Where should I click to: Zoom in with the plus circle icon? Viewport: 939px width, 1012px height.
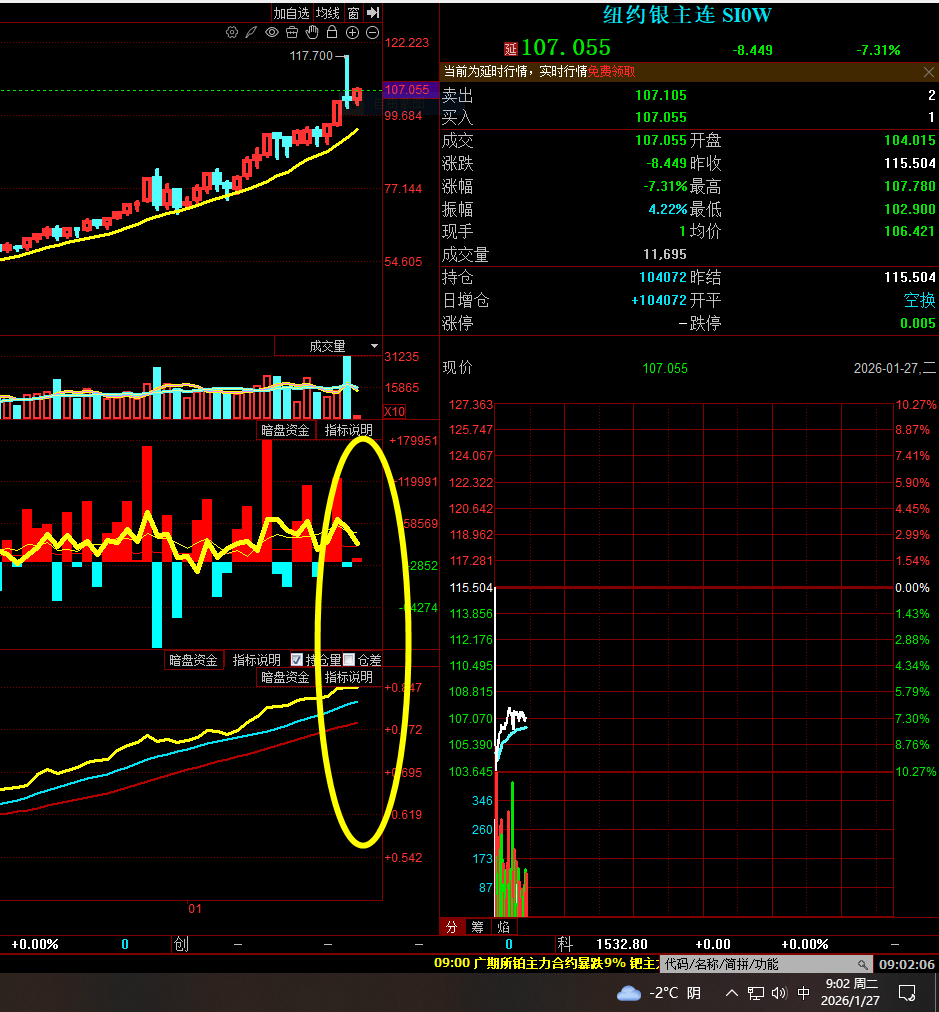pos(352,32)
